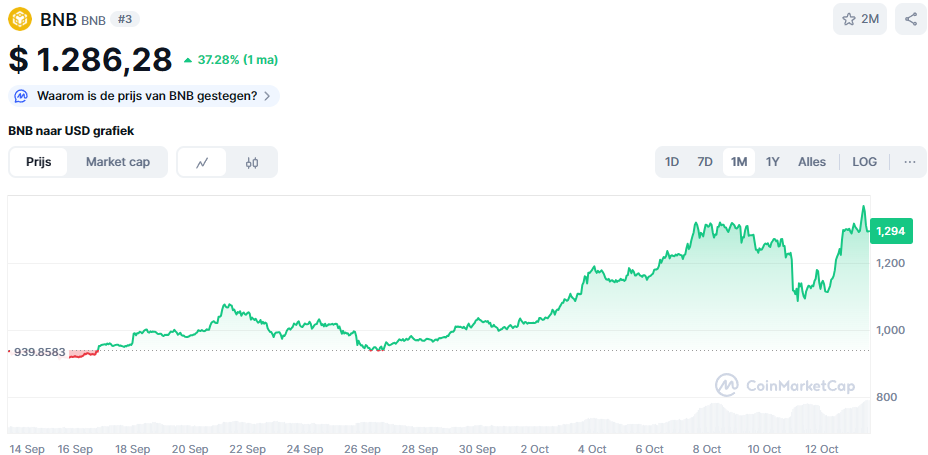Open the three-dots more options menu
Screen dimensions: 928x455
coord(909,162)
